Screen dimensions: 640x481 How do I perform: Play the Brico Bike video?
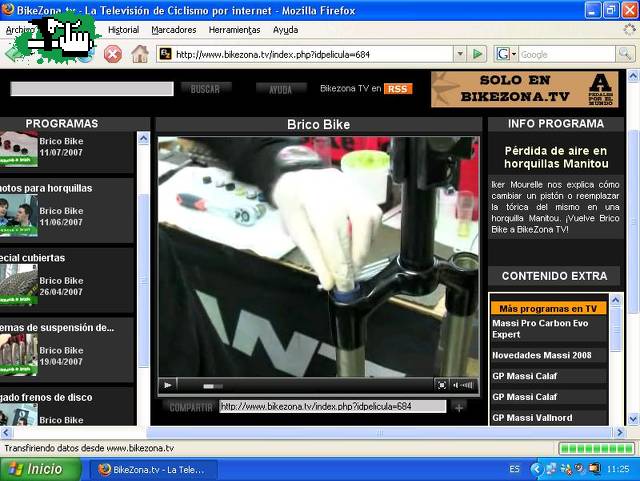pos(168,385)
